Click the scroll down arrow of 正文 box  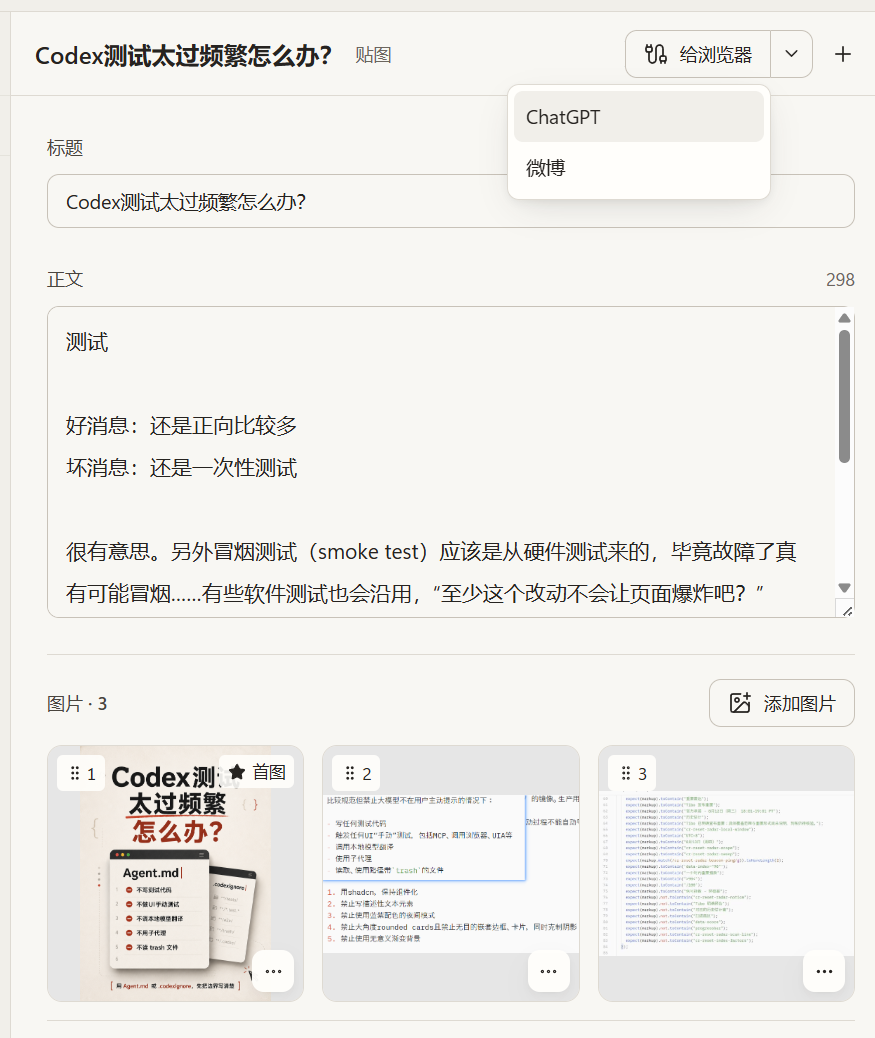click(x=844, y=588)
